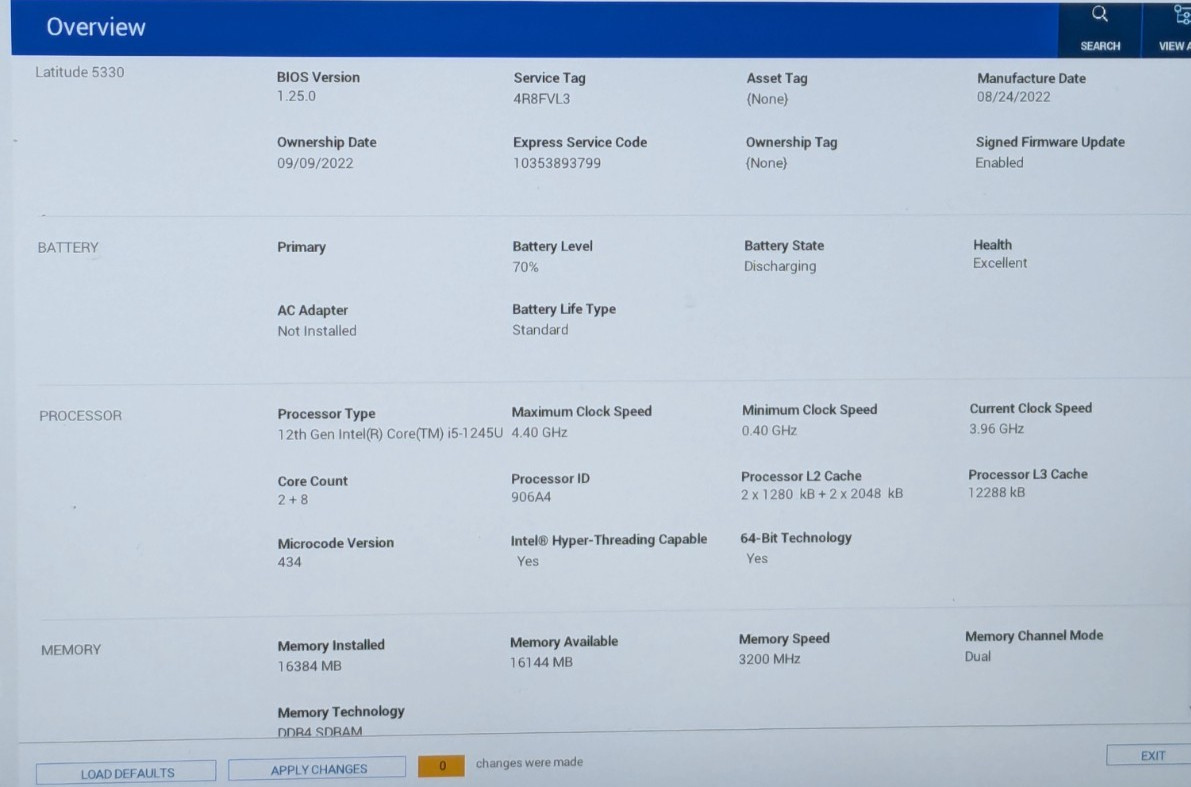Click the Ownership Tag (None) value
This screenshot has width=1191, height=787.
point(766,163)
